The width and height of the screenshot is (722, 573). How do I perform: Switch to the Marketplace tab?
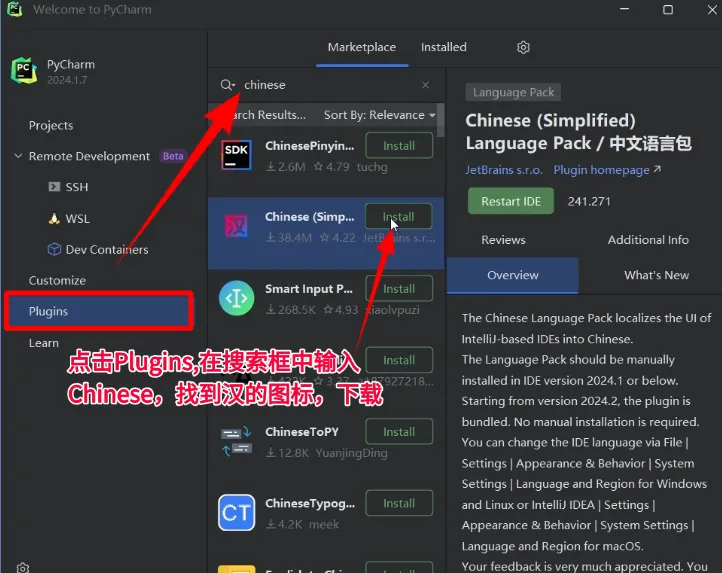click(x=361, y=47)
